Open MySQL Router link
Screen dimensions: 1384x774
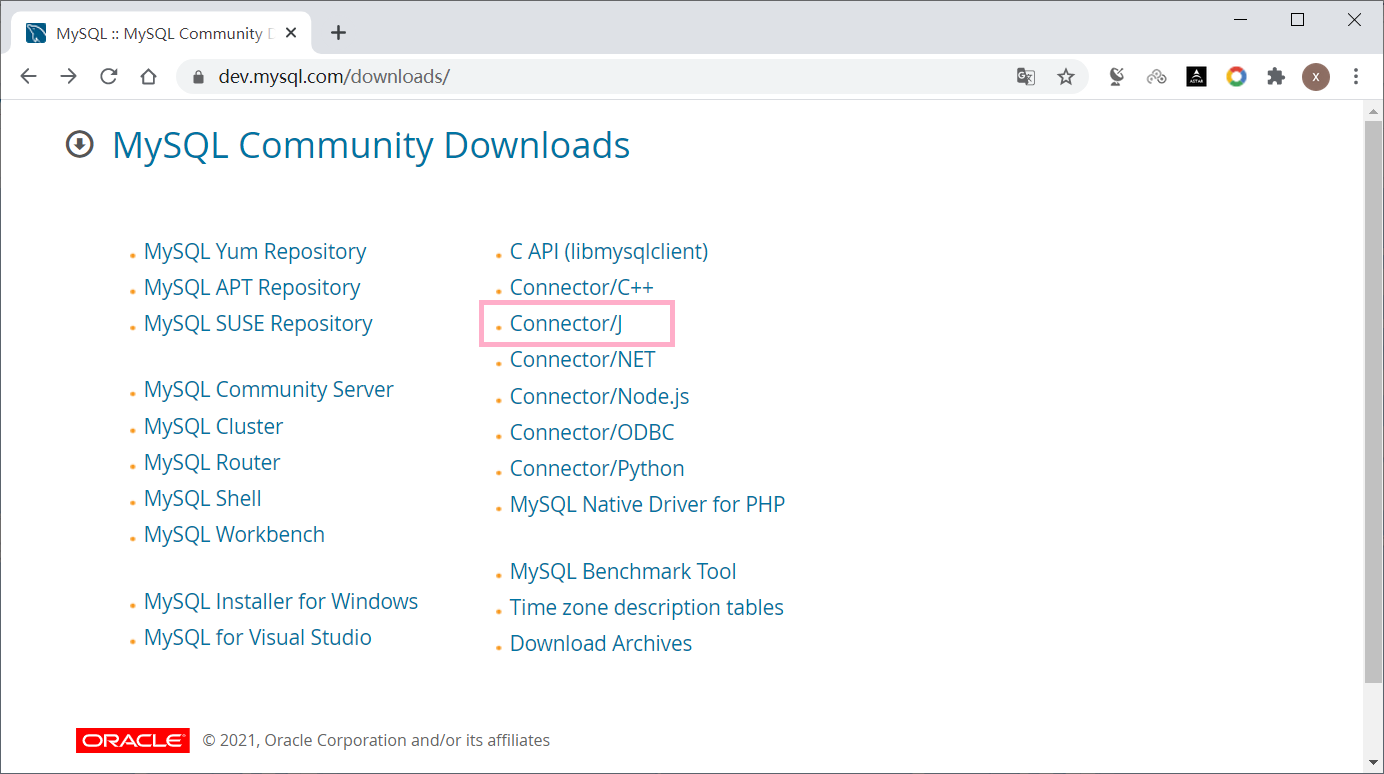tap(212, 462)
